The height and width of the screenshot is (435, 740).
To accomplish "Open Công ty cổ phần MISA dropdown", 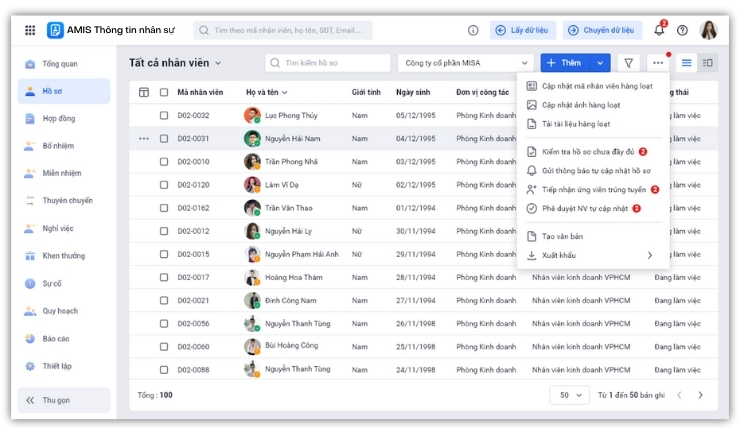I will (x=466, y=63).
